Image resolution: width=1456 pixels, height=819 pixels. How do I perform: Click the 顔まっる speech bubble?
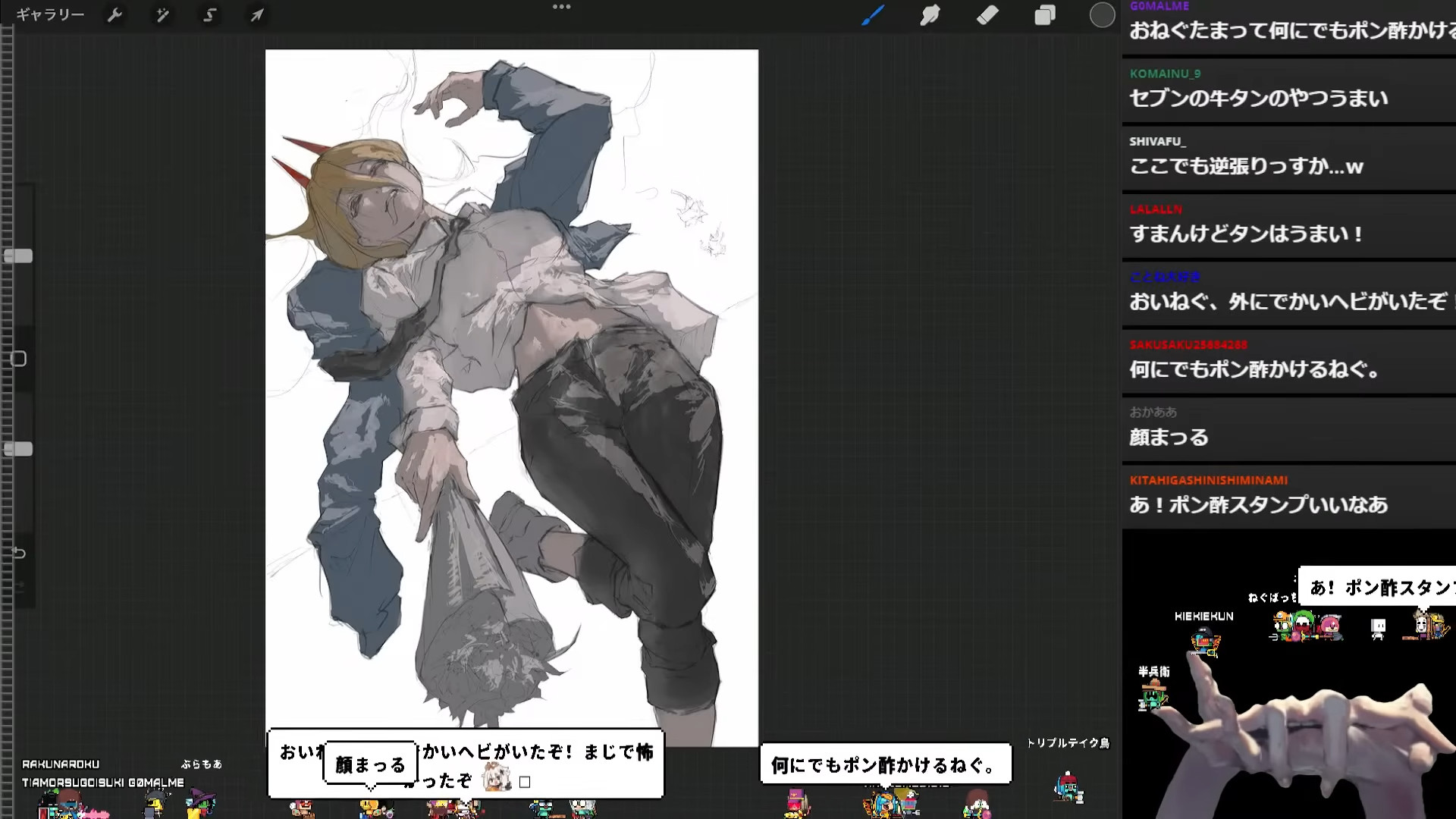pos(370,764)
